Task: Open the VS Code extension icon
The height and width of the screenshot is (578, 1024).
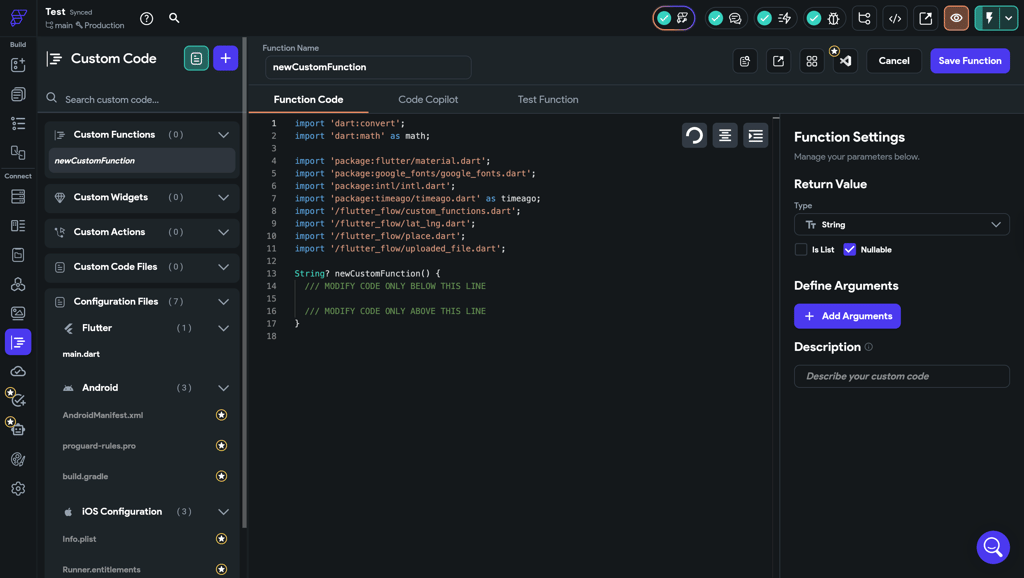Action: [x=845, y=61]
